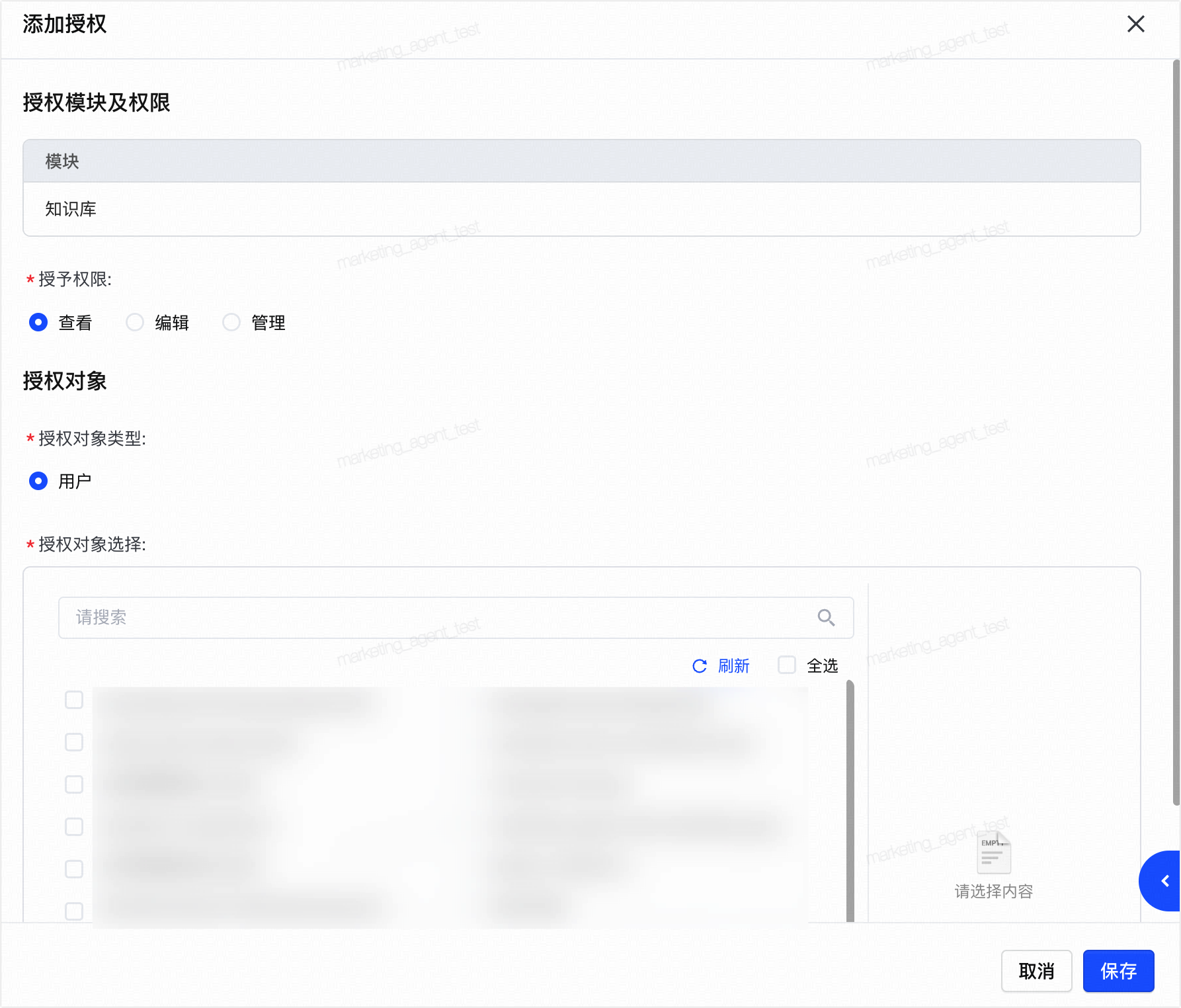This screenshot has width=1181, height=1008.
Task: Click the user list scrollbar
Action: tap(850, 800)
